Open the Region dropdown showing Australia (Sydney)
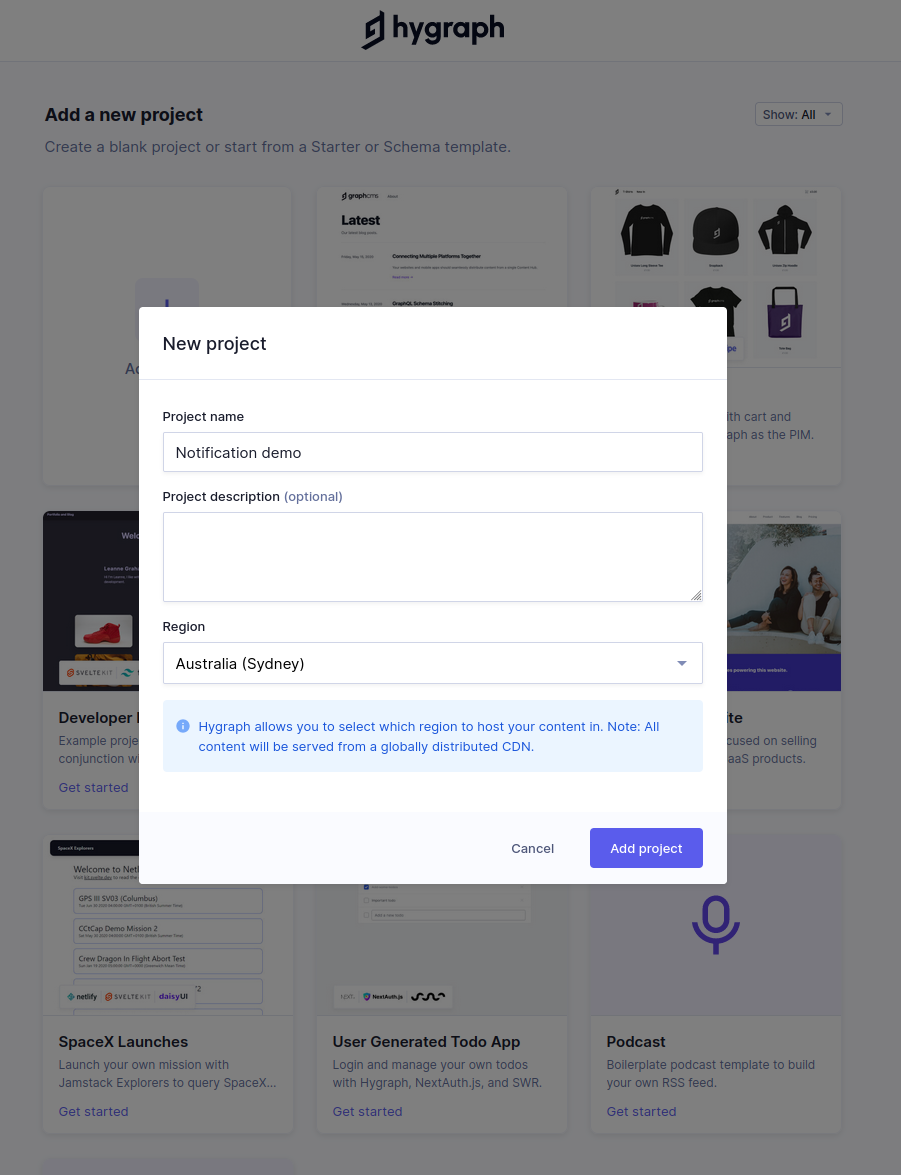 pos(432,663)
